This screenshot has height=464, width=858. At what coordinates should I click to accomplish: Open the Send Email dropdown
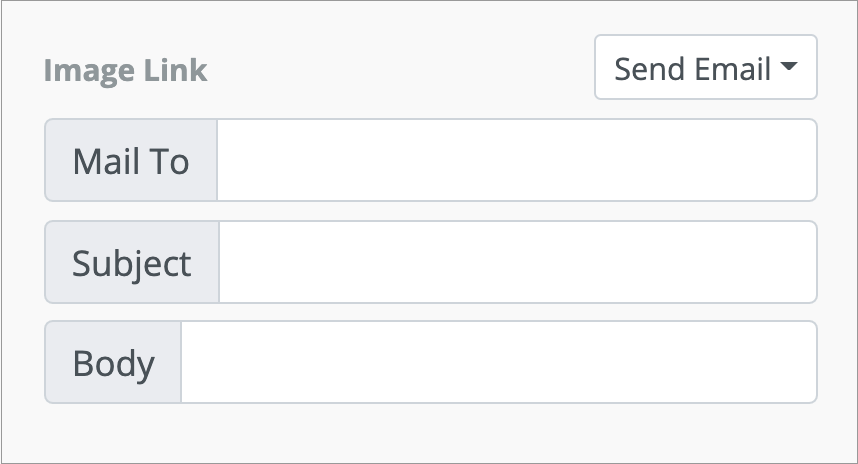pyautogui.click(x=705, y=68)
